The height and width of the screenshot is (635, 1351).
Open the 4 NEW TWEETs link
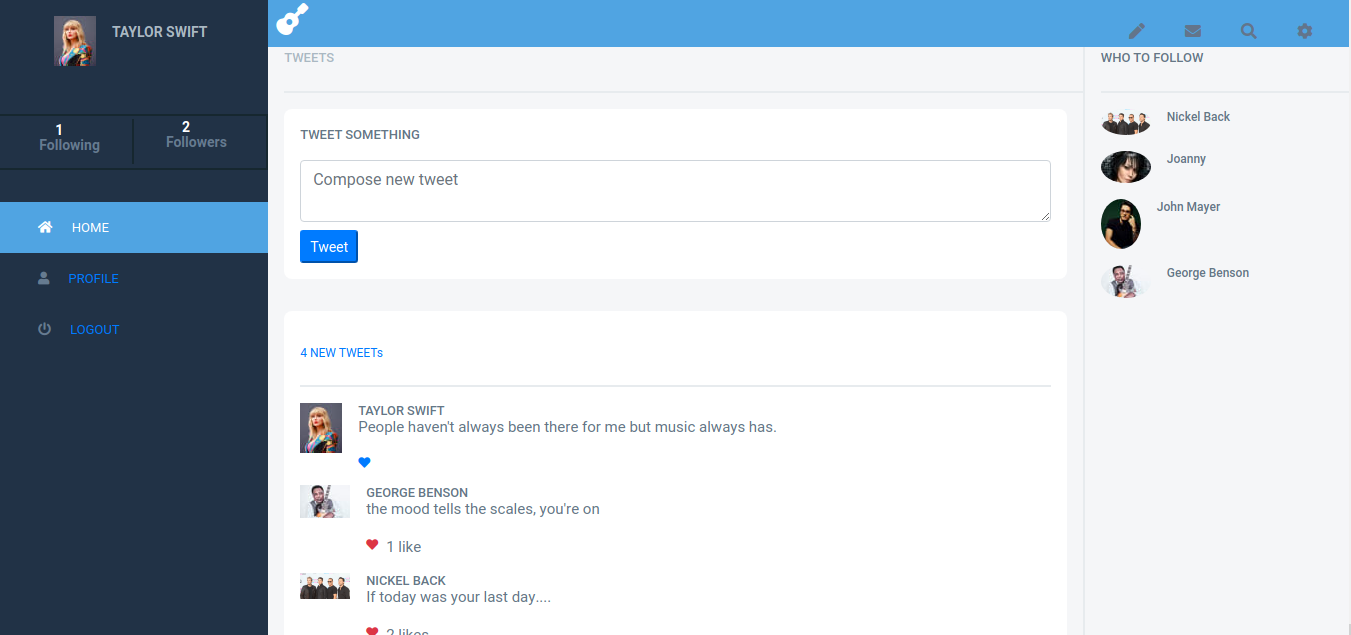(341, 352)
